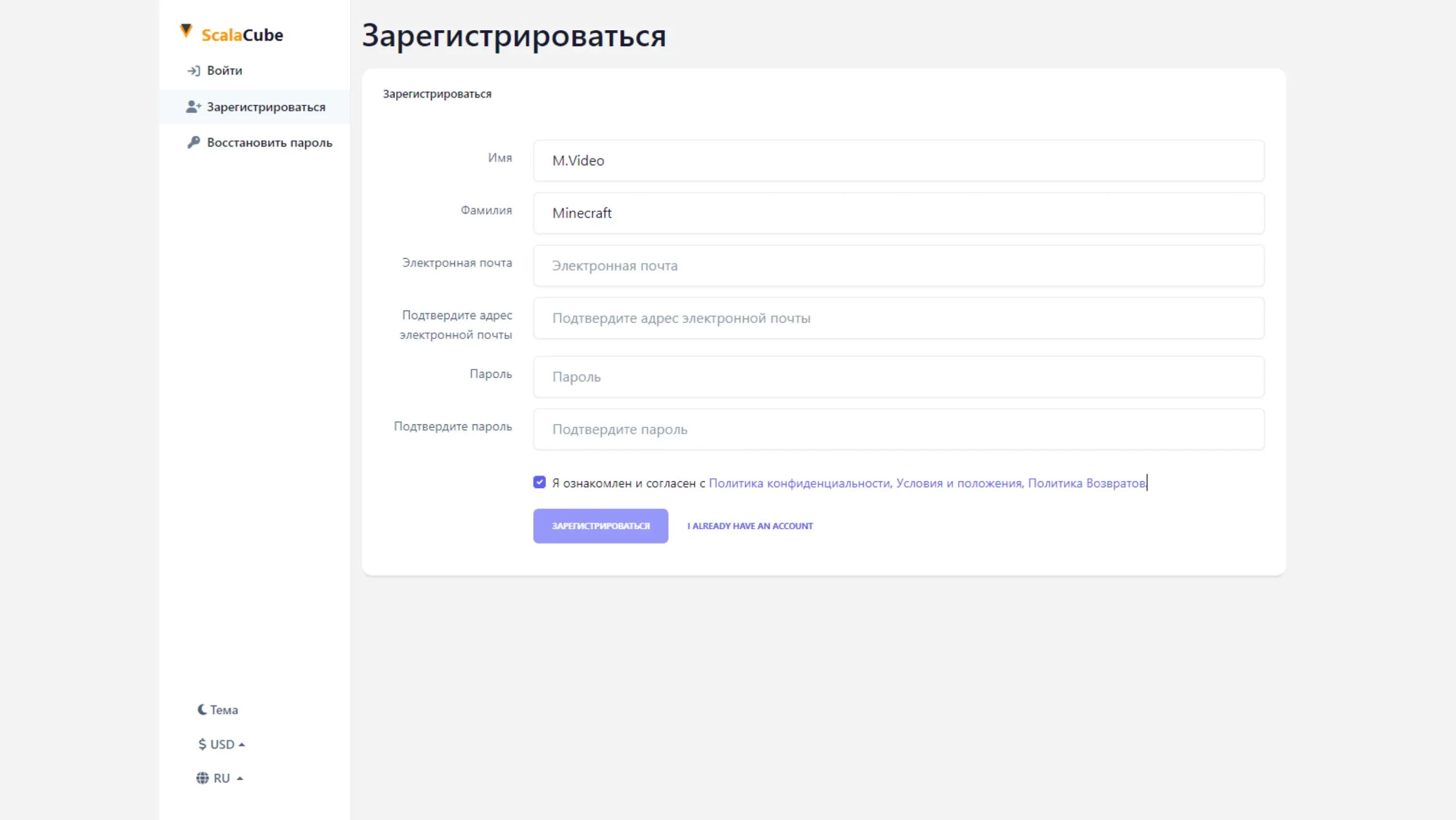Click the dollar sign currency icon

pyautogui.click(x=202, y=744)
